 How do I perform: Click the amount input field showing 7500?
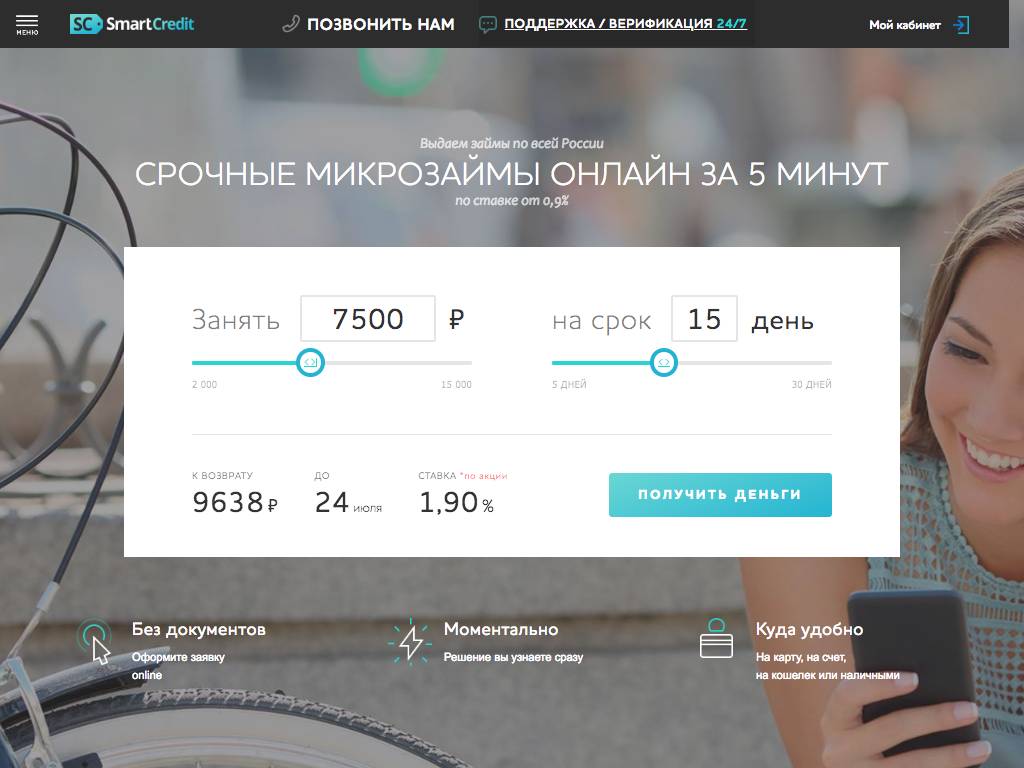(x=368, y=319)
